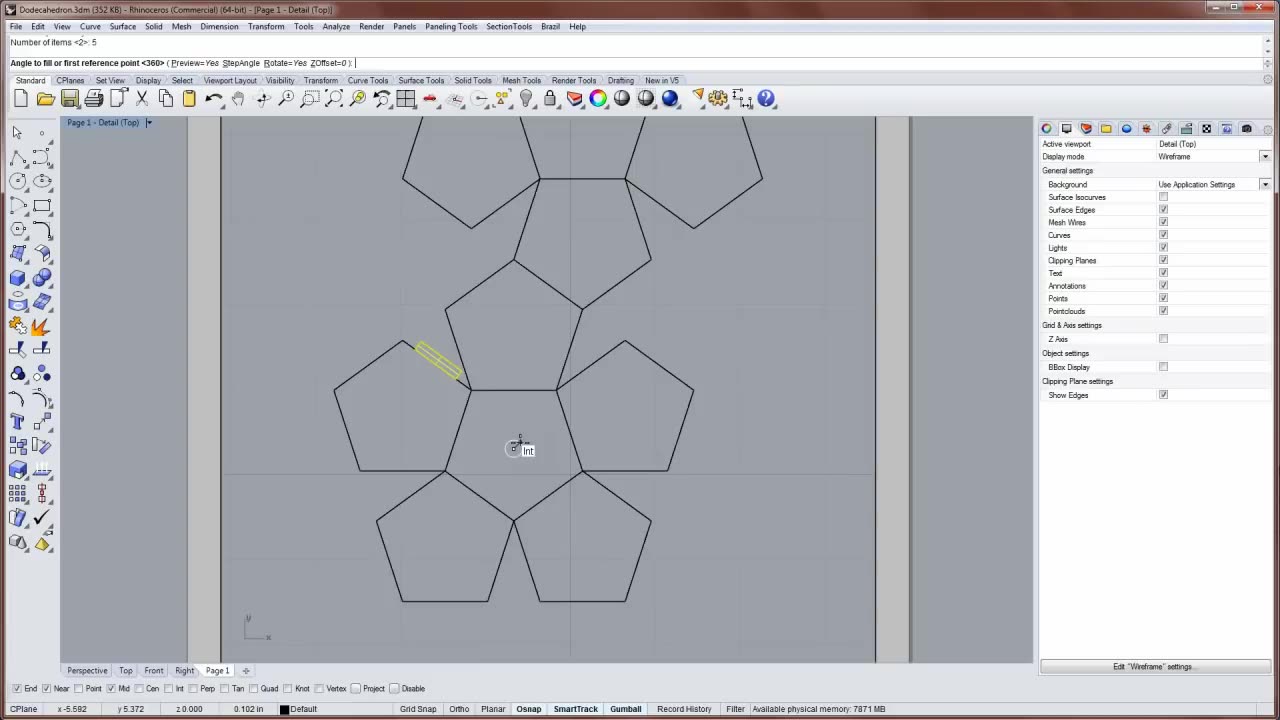Toggle Gumball in the status bar

pyautogui.click(x=626, y=709)
